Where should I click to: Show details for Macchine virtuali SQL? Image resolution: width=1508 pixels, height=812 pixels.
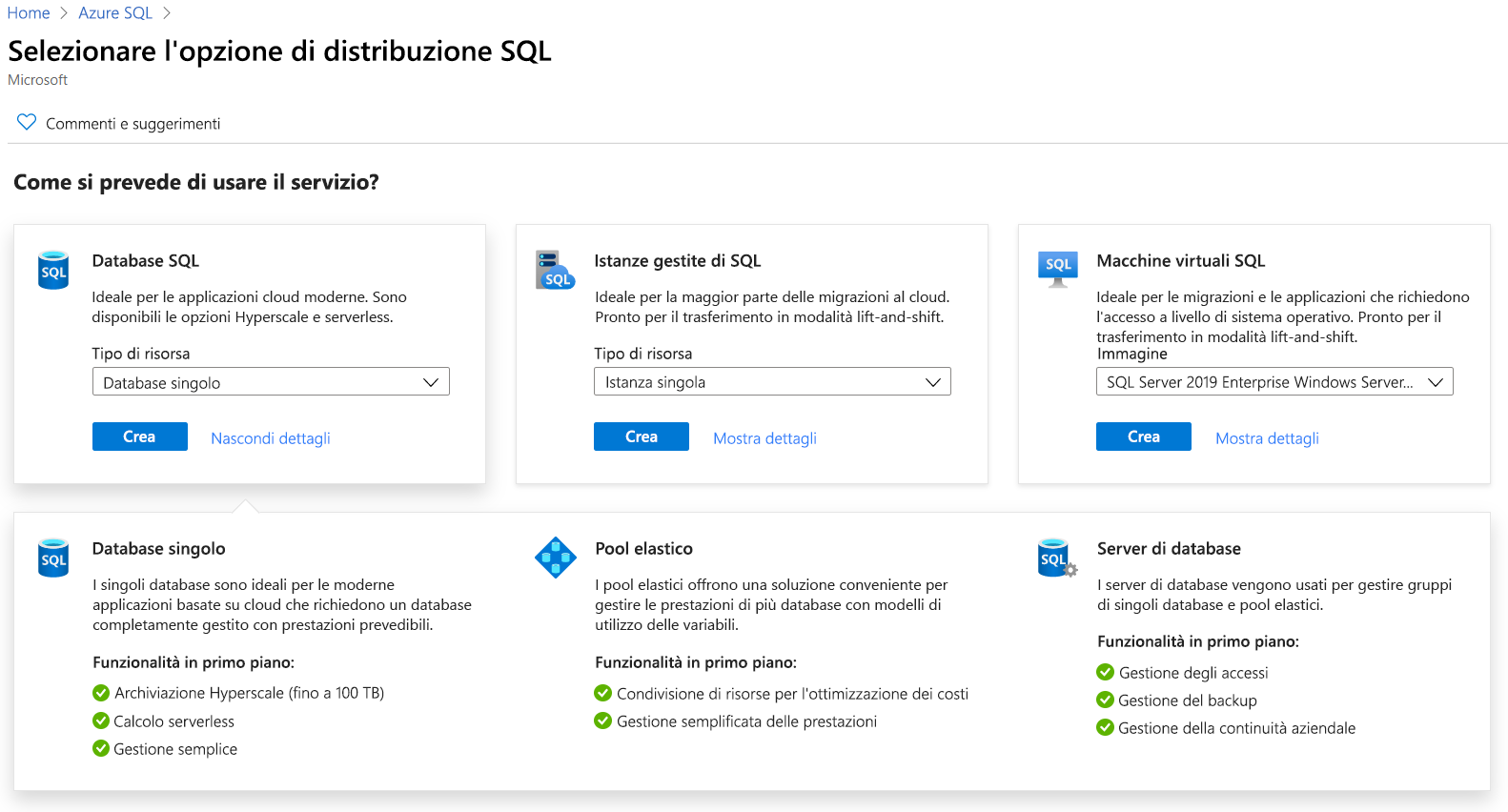click(x=1268, y=438)
